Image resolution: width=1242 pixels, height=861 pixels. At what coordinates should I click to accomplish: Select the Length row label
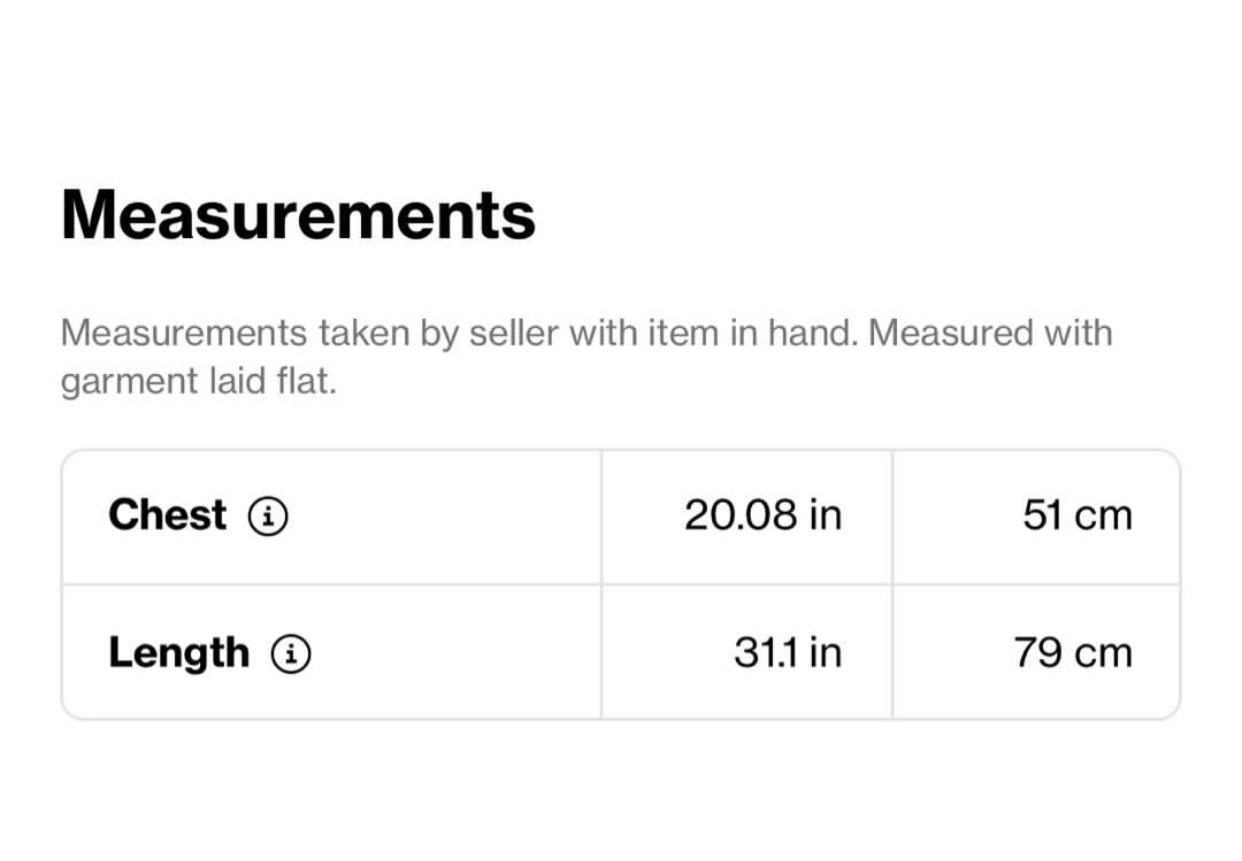pyautogui.click(x=179, y=654)
